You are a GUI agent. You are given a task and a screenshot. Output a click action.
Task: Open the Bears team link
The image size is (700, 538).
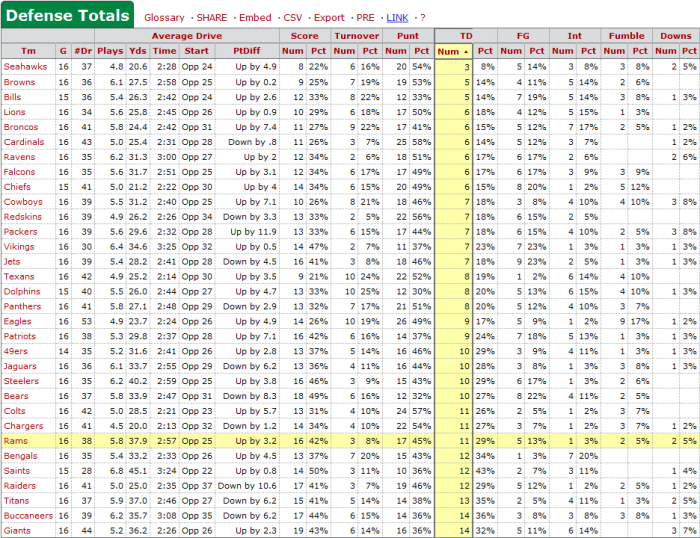click(x=16, y=396)
